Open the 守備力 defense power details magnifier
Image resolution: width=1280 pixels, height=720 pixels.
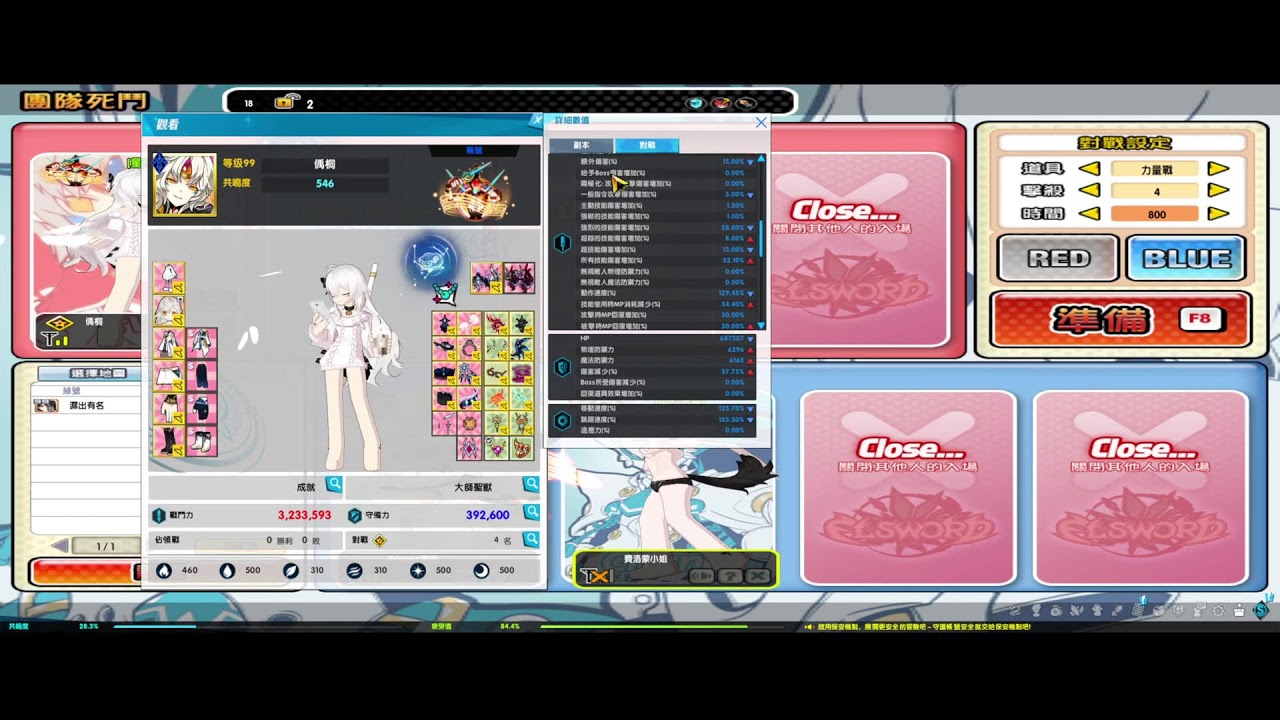tap(531, 513)
